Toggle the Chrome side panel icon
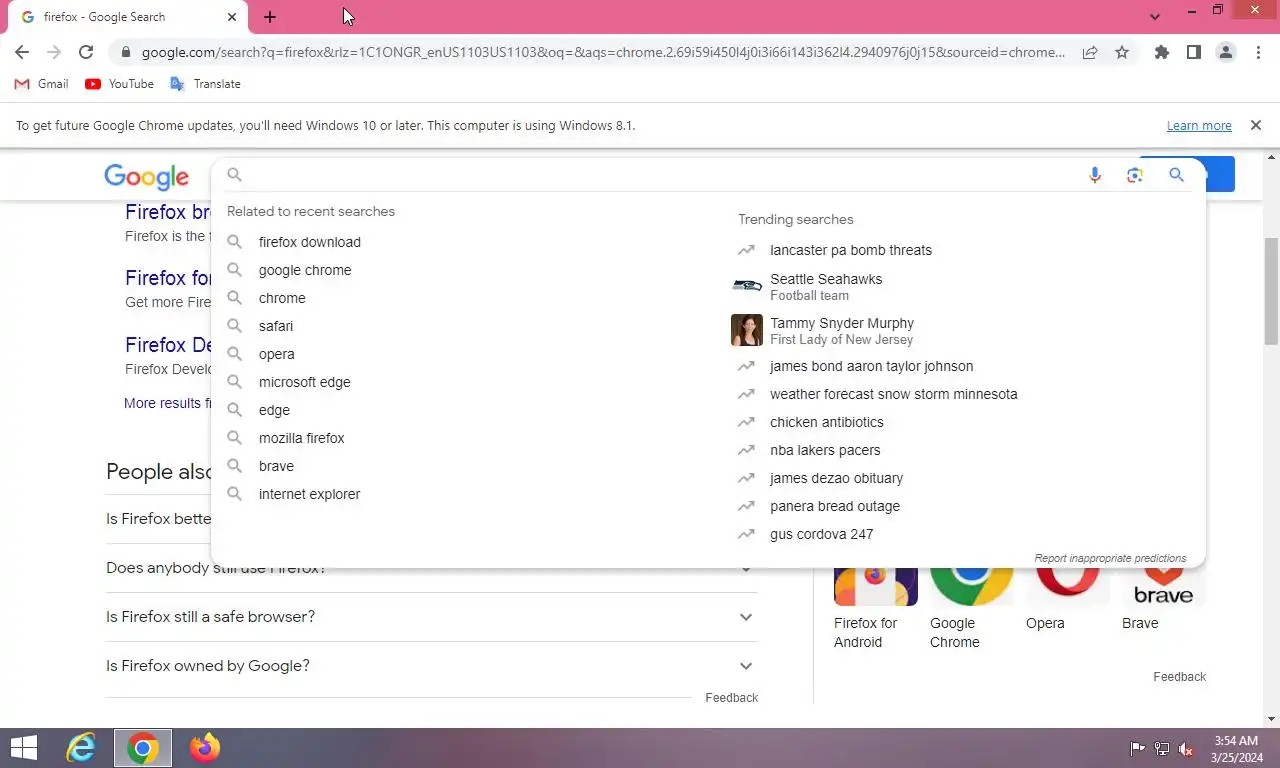The height and width of the screenshot is (768, 1280). pyautogui.click(x=1193, y=52)
